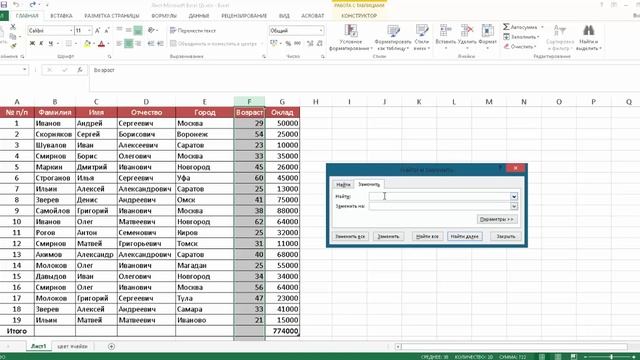Open ГЛАВНАЯ ribbon tab
Screen dimensions: 640x360
[27, 16]
